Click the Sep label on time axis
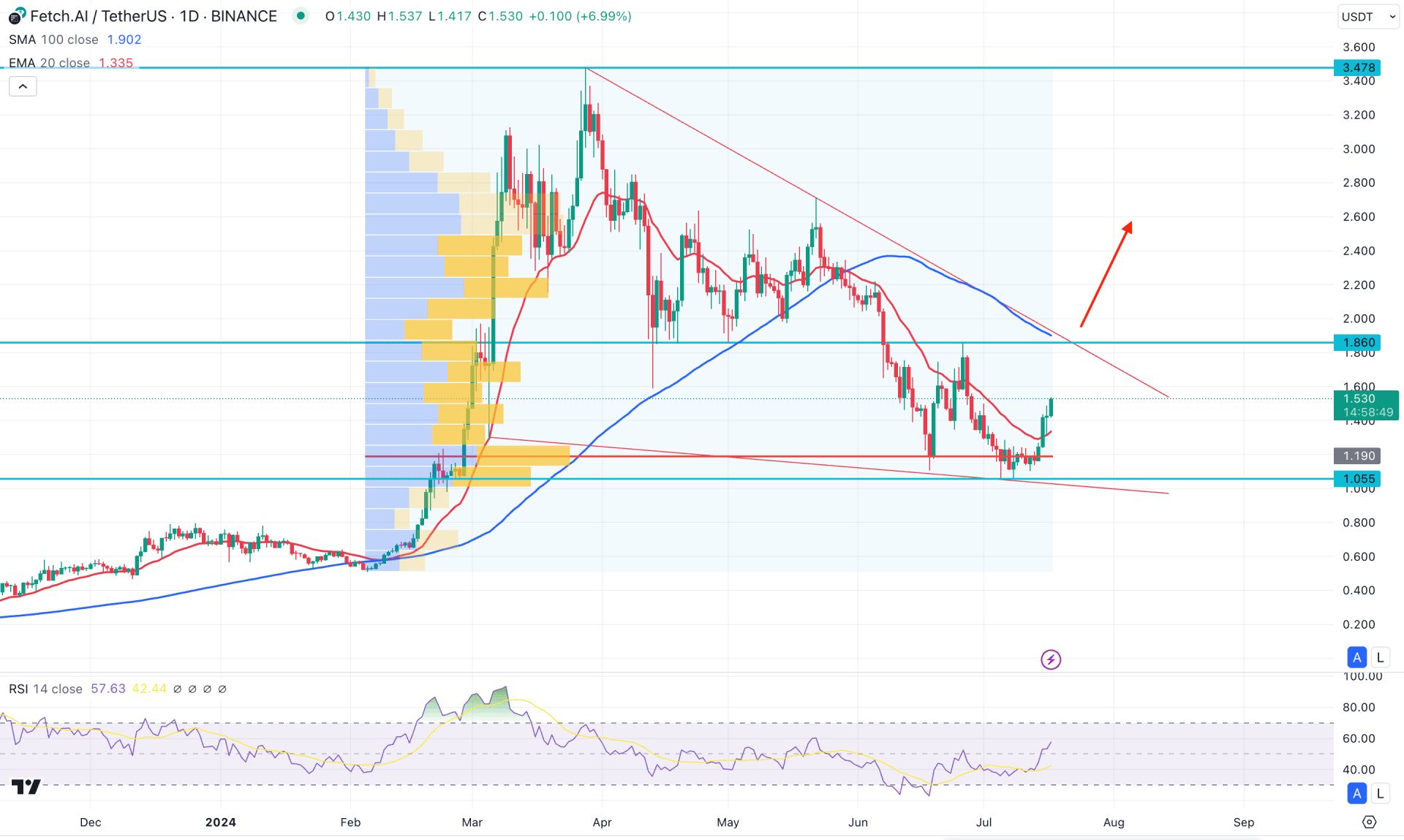 coord(1244,822)
